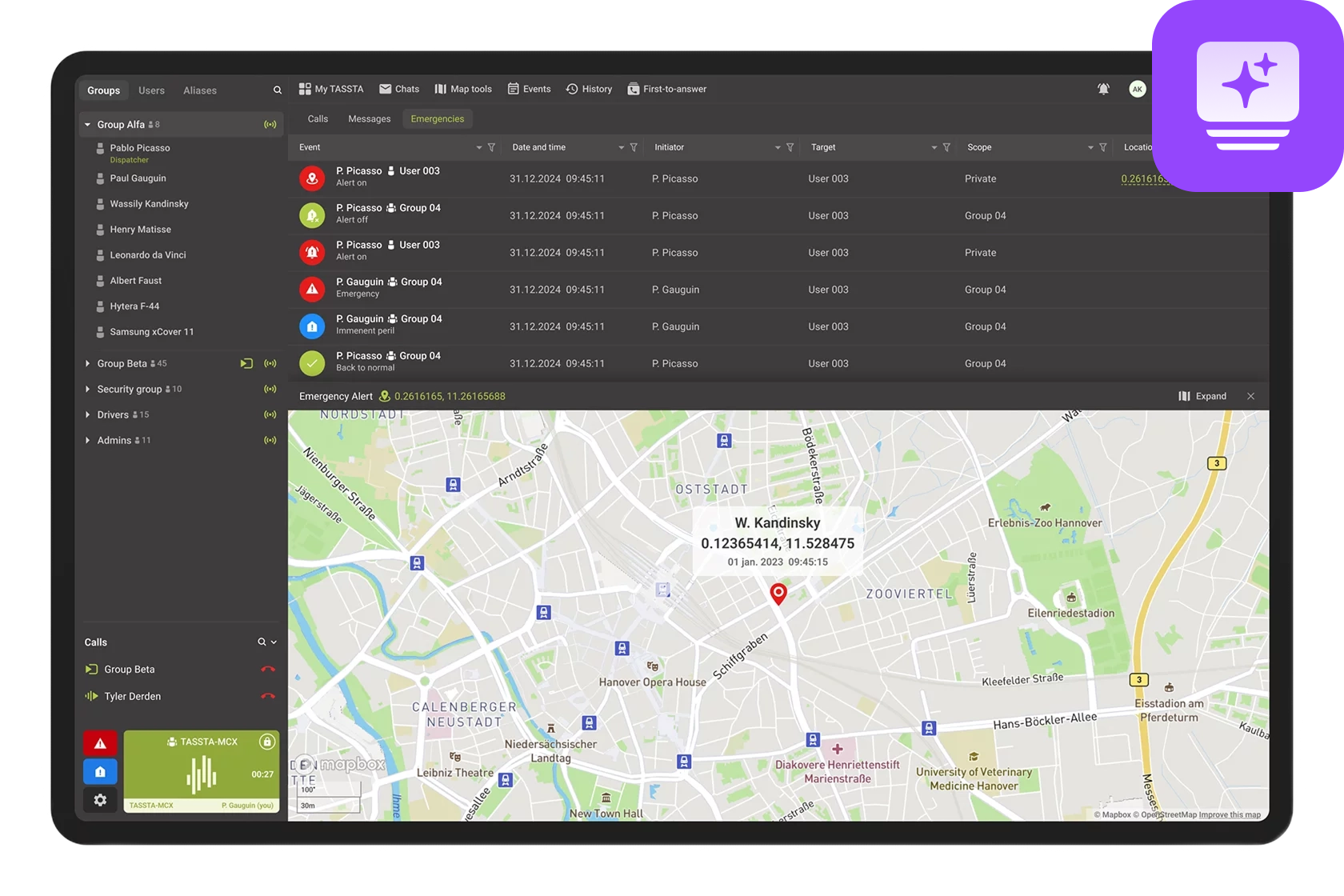The image size is (1344, 896).
Task: Click the search icon in groups panel
Action: [278, 90]
